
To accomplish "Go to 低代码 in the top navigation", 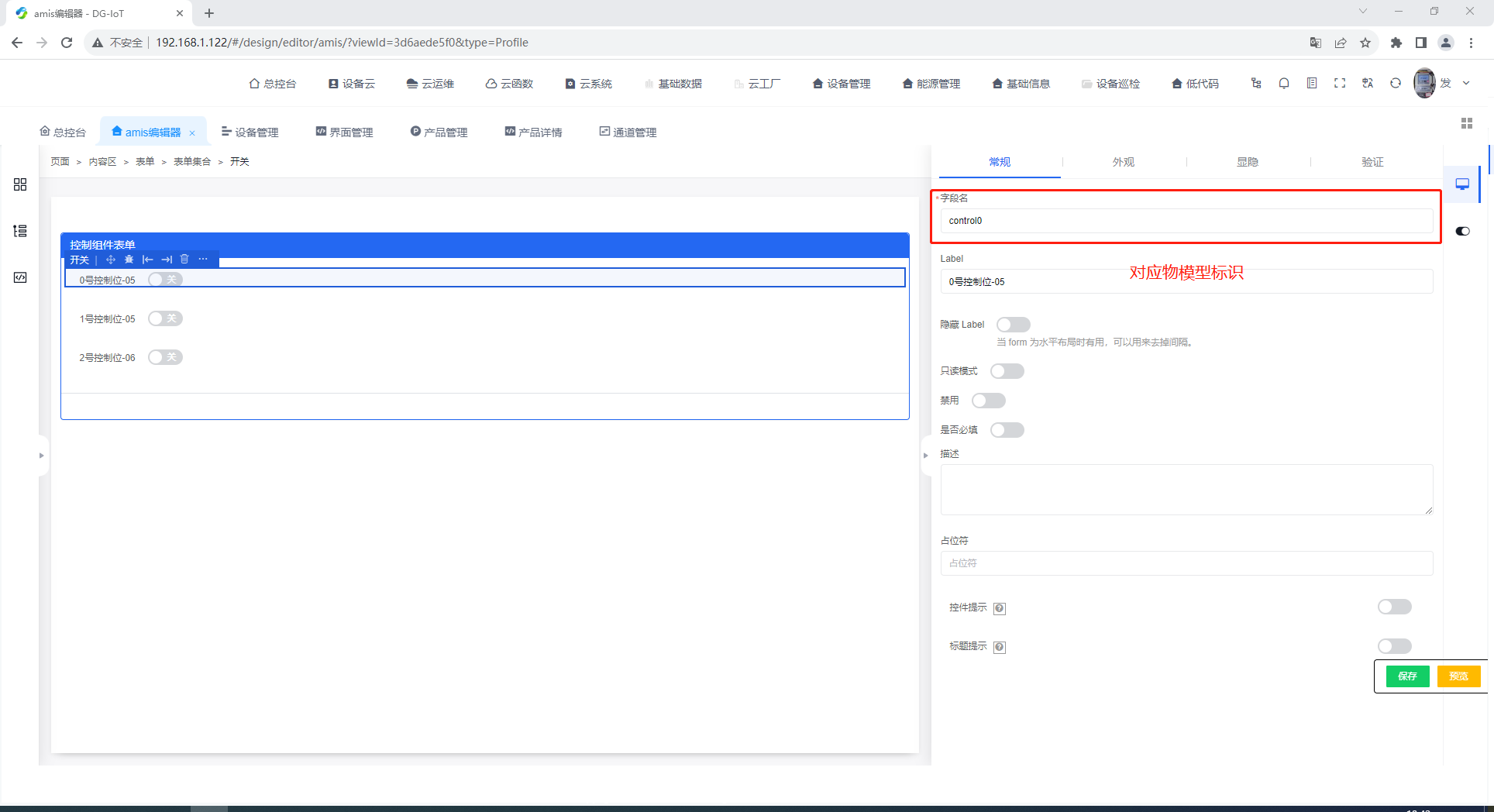I will (1196, 84).
